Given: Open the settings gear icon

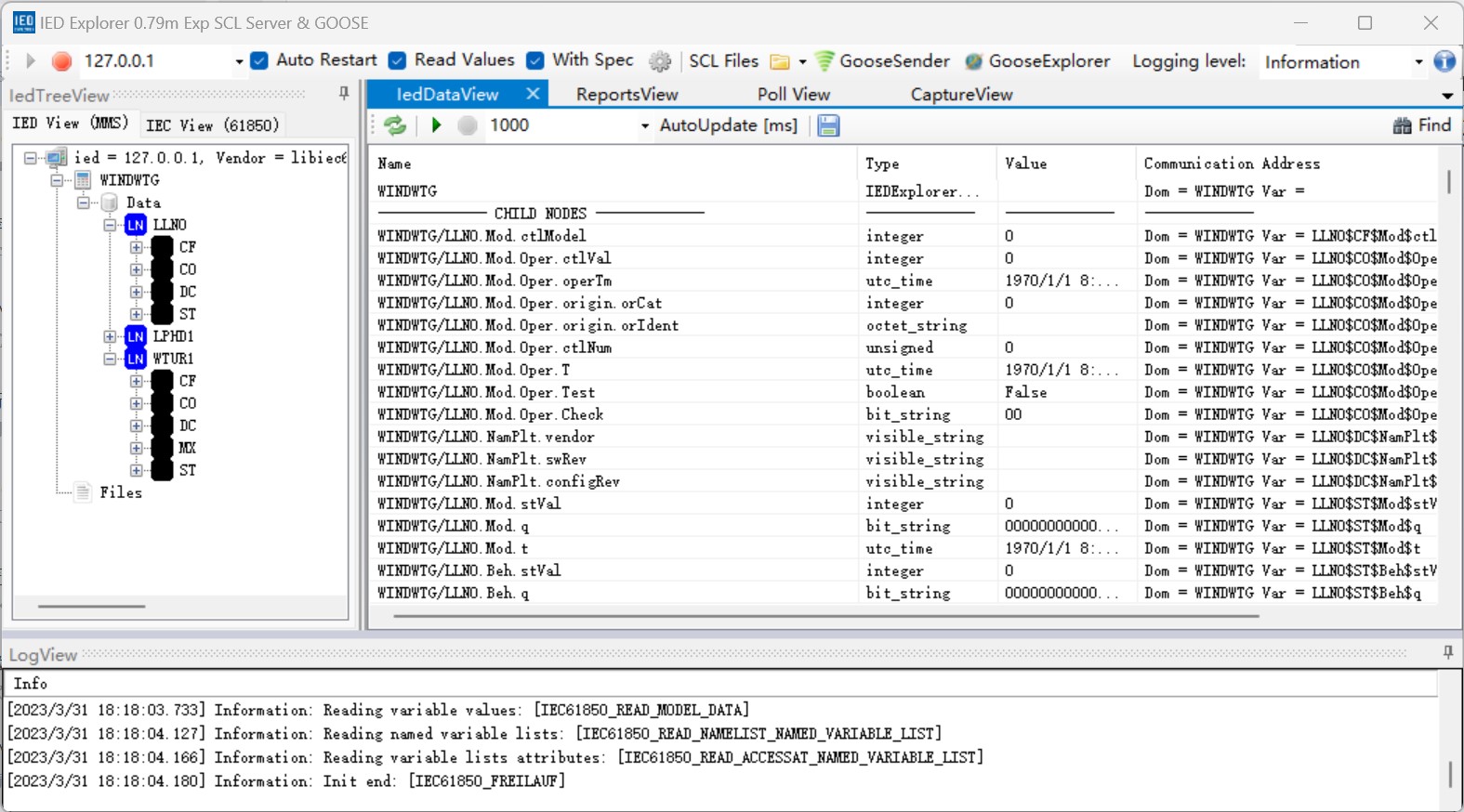Looking at the screenshot, I should click(660, 61).
